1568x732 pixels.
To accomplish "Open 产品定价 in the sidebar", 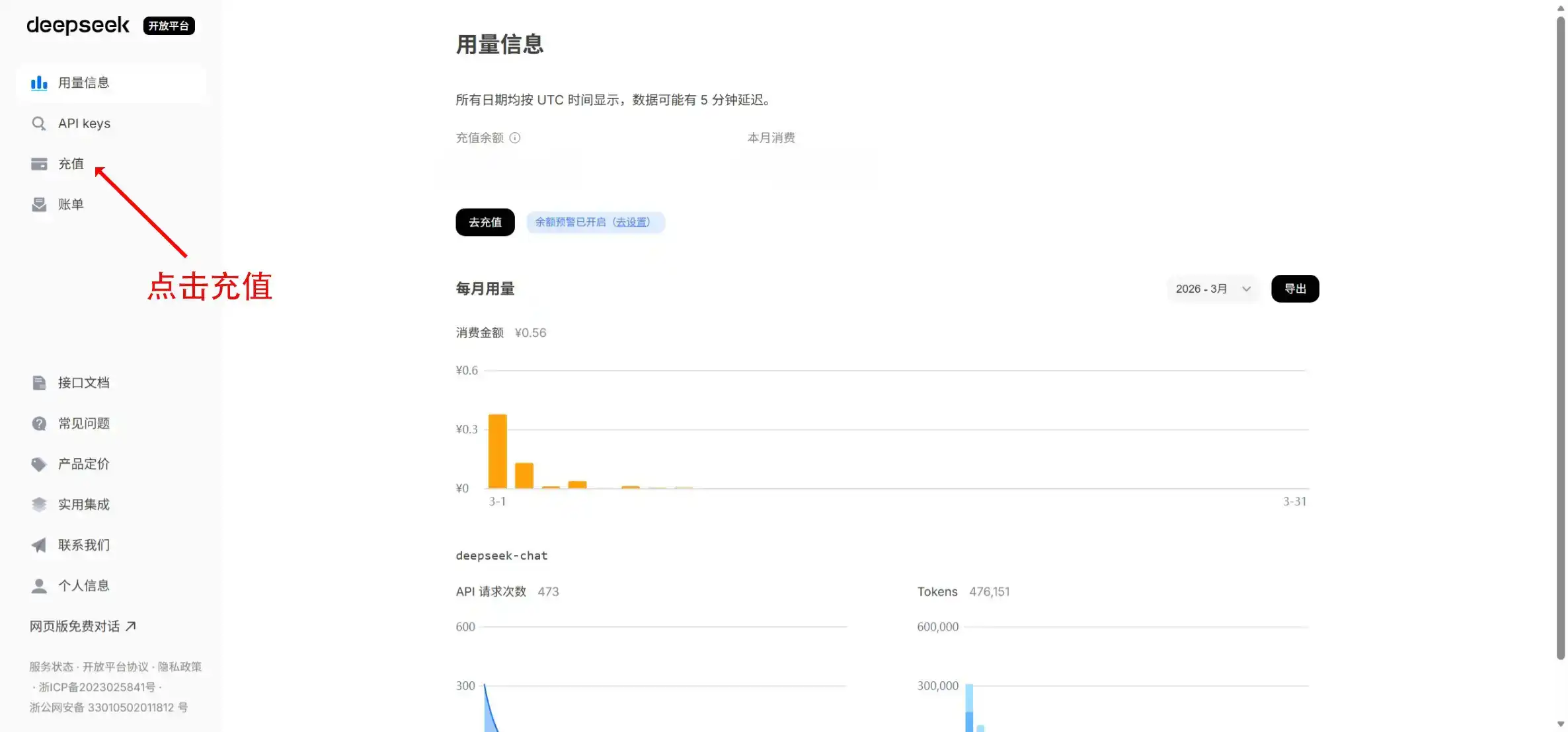I will pos(111,464).
